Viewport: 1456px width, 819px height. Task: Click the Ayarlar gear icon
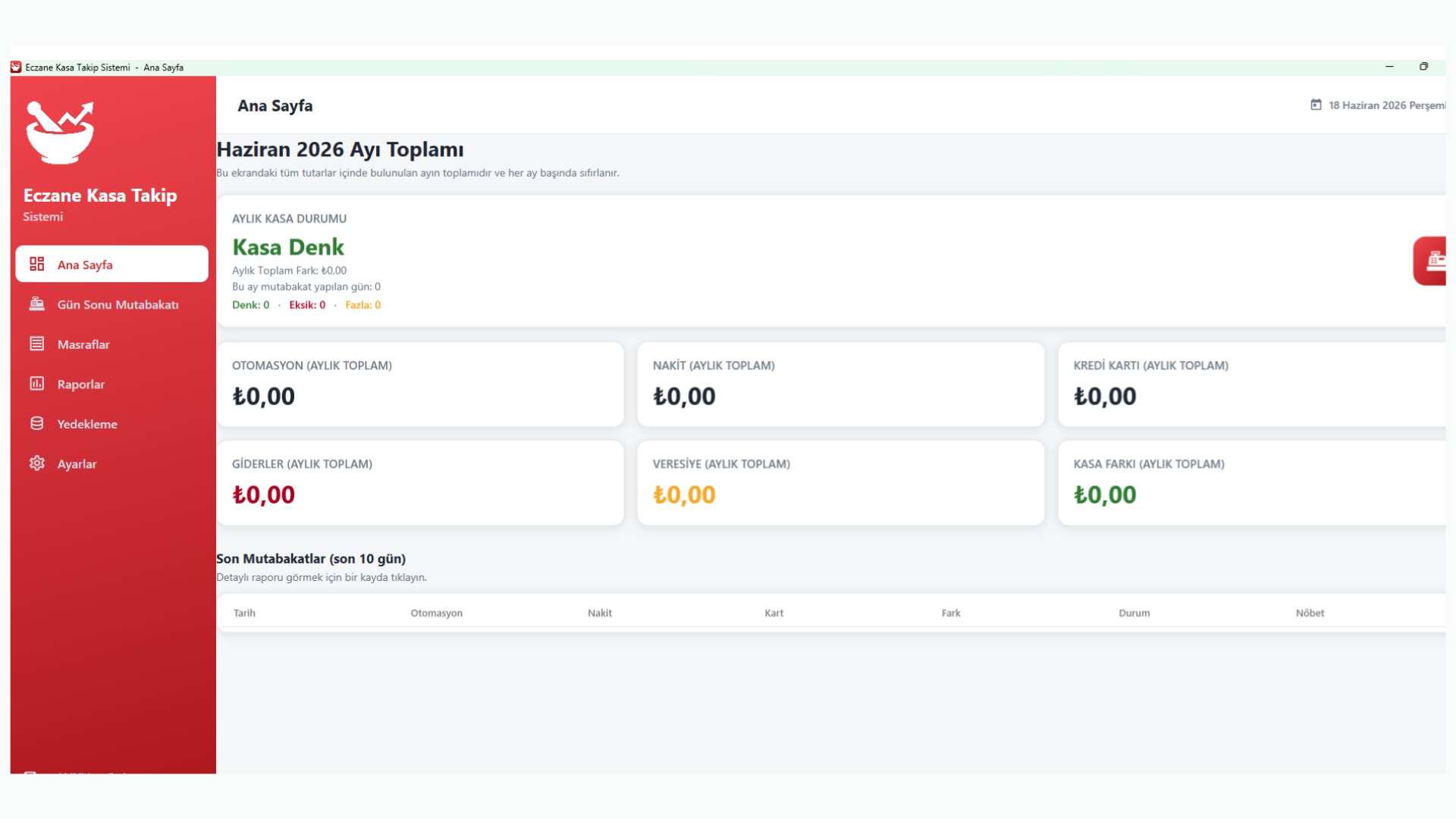coord(36,463)
